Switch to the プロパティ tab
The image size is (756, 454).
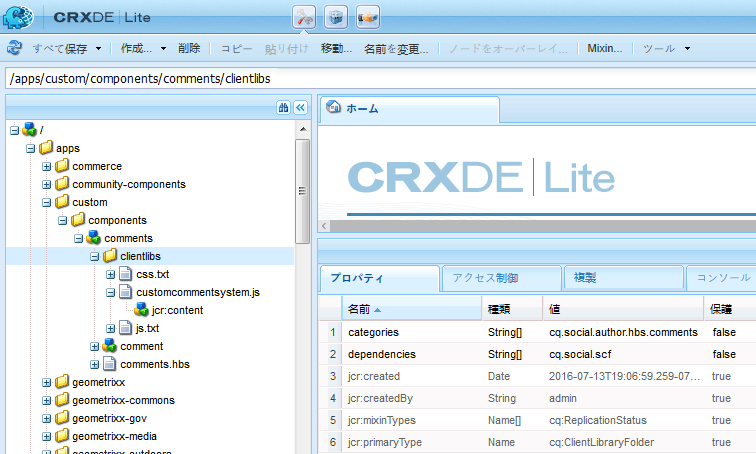pos(379,278)
